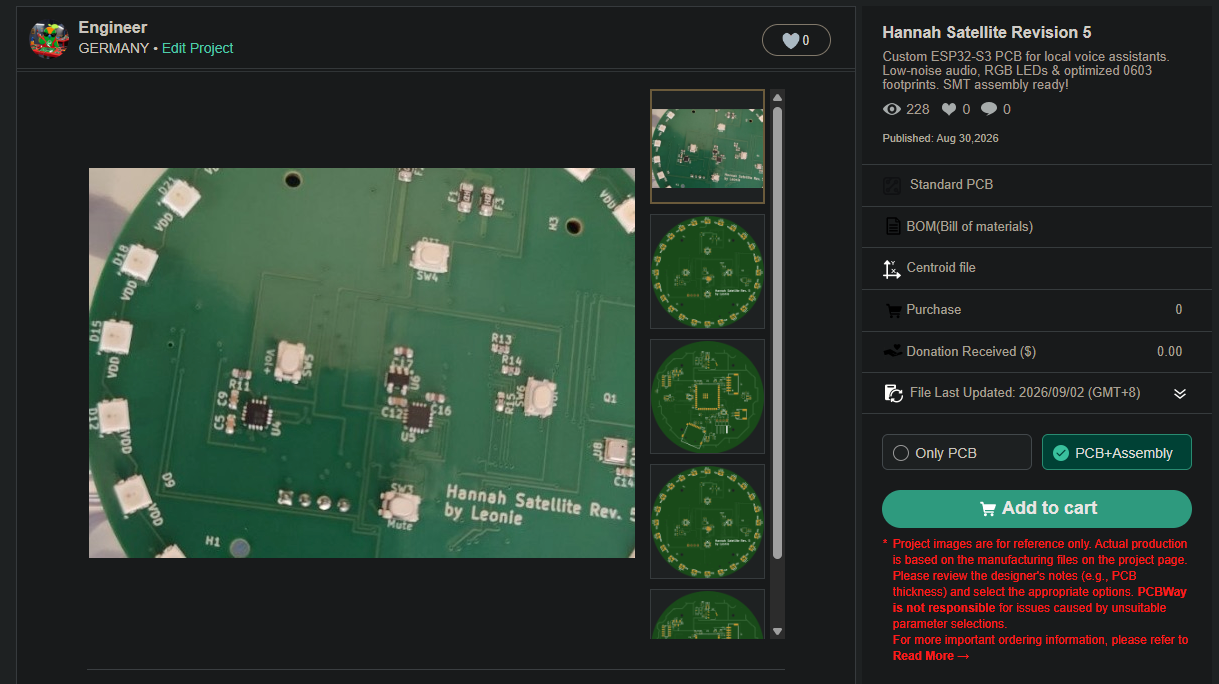Click the Published: Aug 30,2026 text

pyautogui.click(x=940, y=138)
